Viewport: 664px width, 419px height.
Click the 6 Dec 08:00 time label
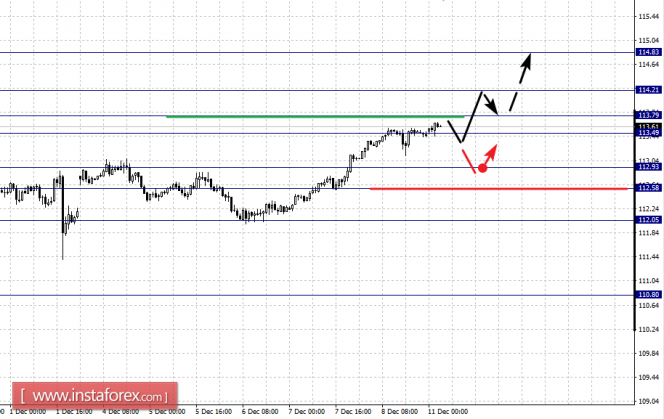coord(260,412)
